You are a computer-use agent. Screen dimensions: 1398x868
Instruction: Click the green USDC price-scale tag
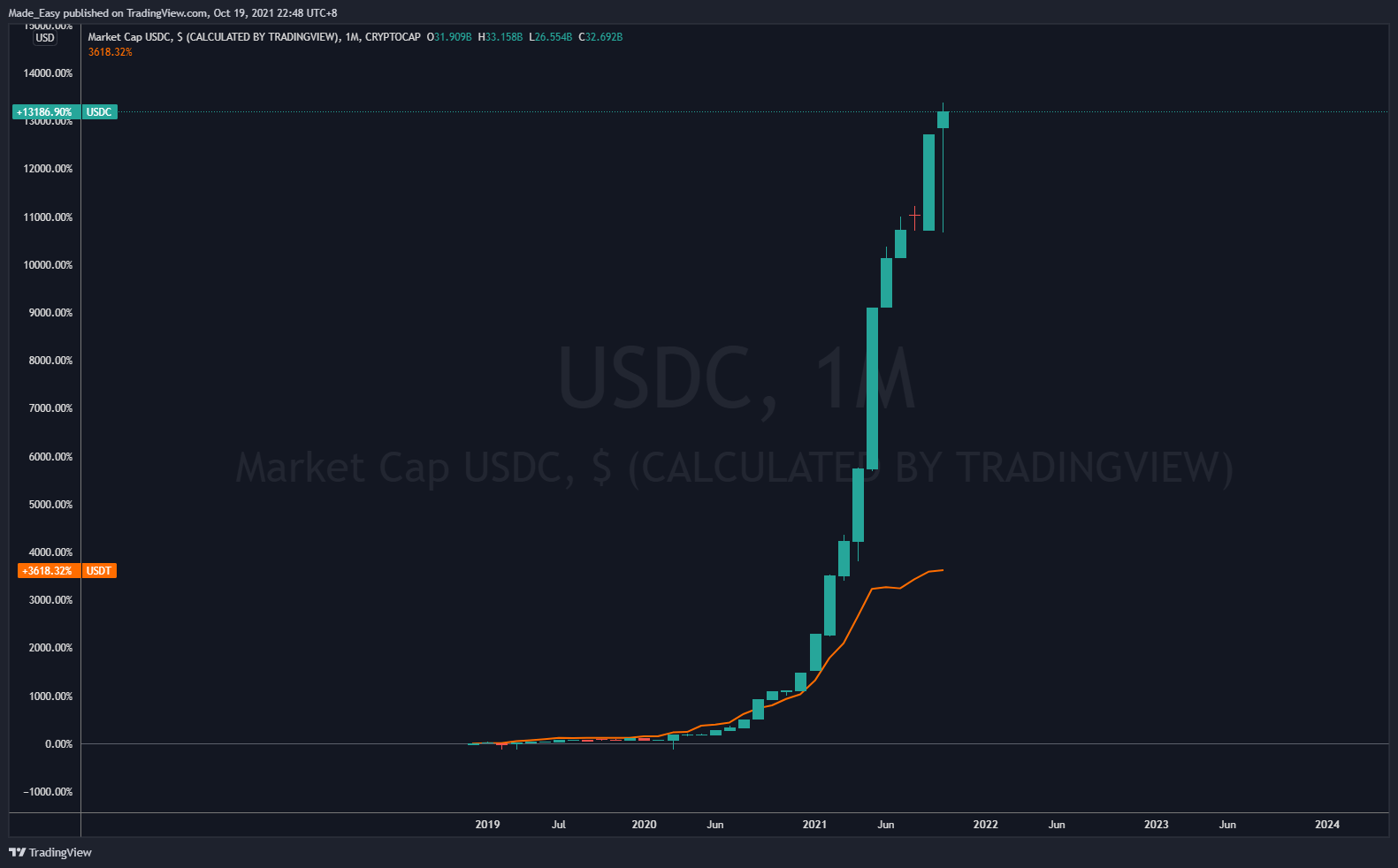(99, 112)
